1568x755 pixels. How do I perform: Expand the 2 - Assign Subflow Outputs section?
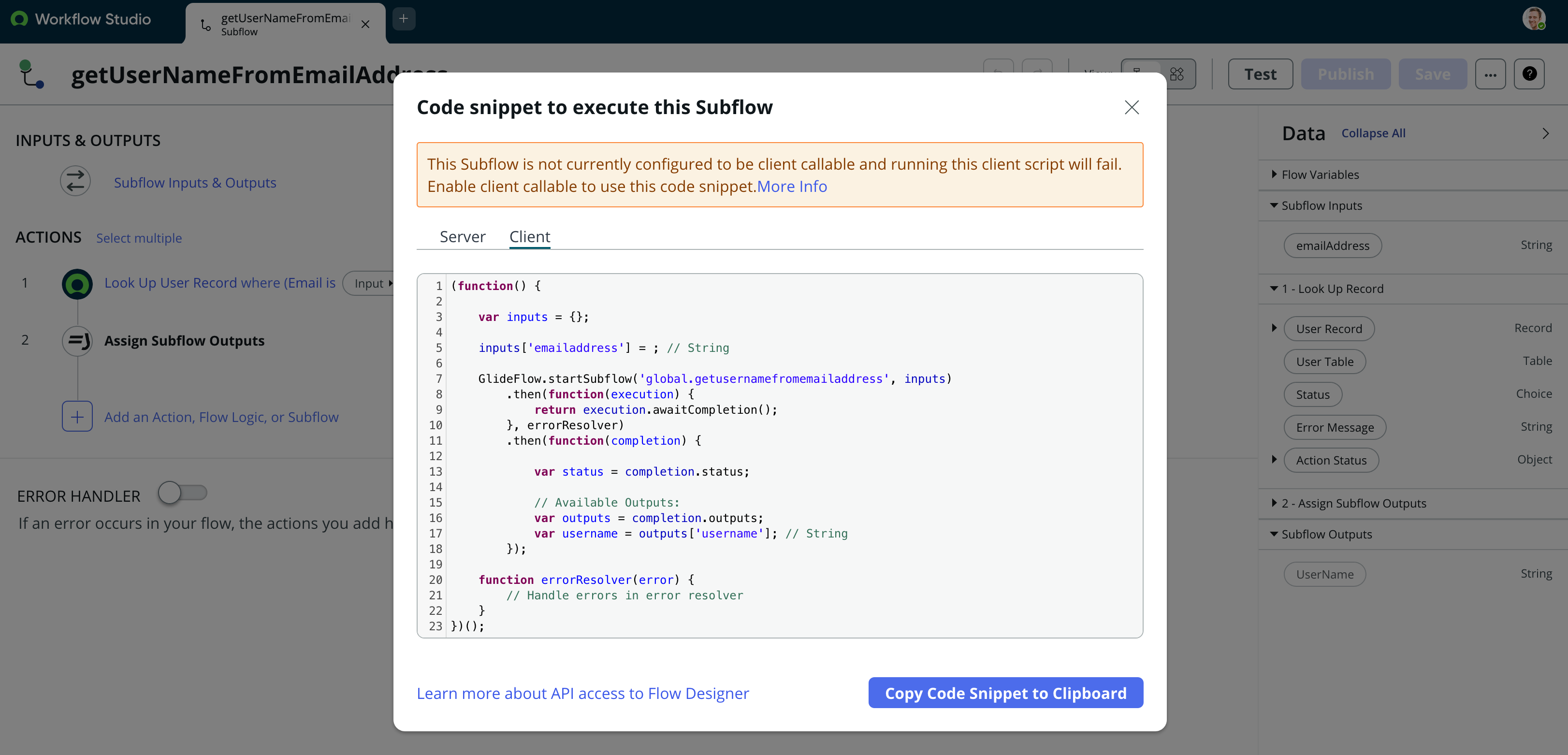(x=1274, y=503)
